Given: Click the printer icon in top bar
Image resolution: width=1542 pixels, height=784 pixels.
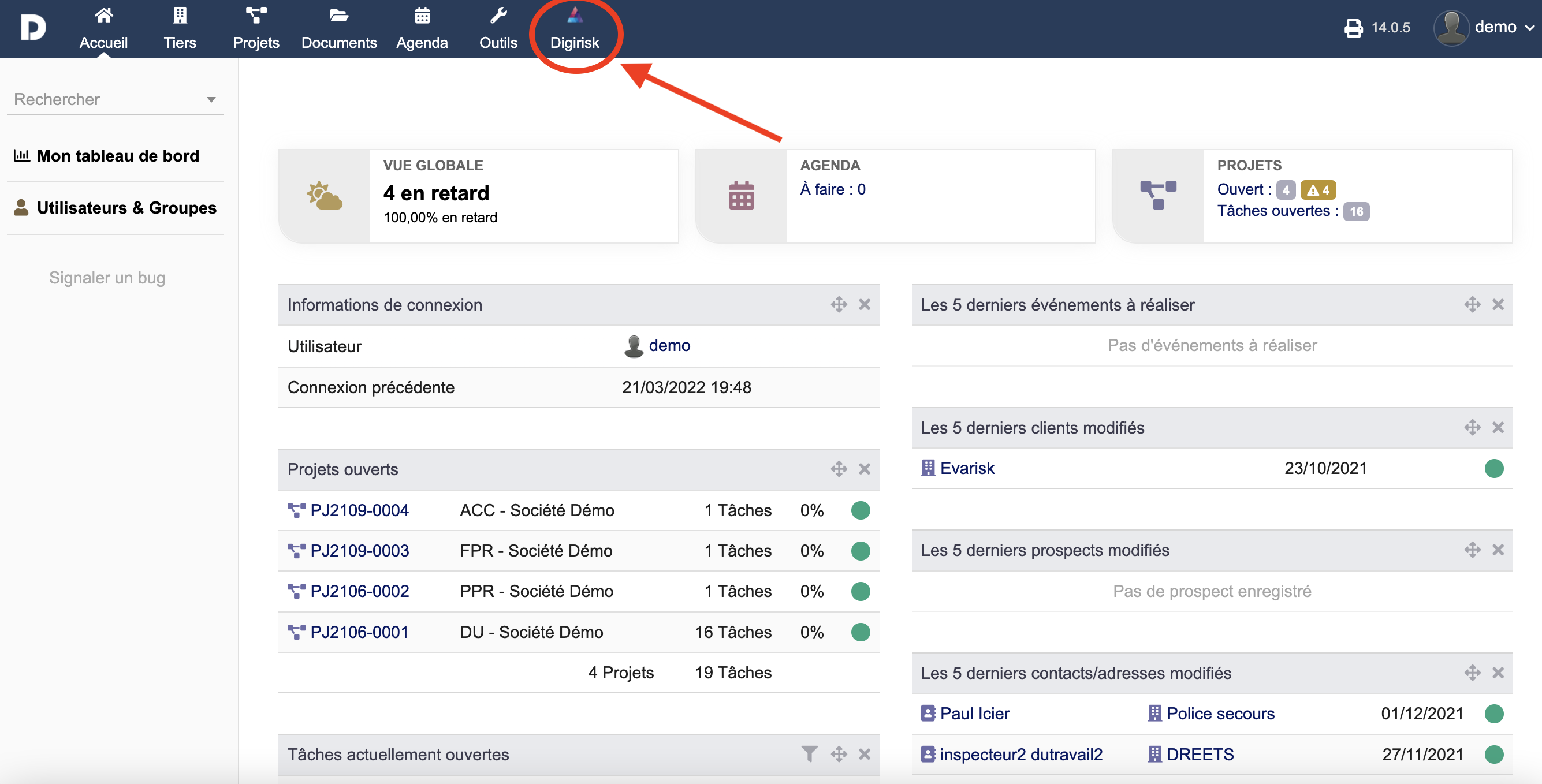Looking at the screenshot, I should (1354, 28).
